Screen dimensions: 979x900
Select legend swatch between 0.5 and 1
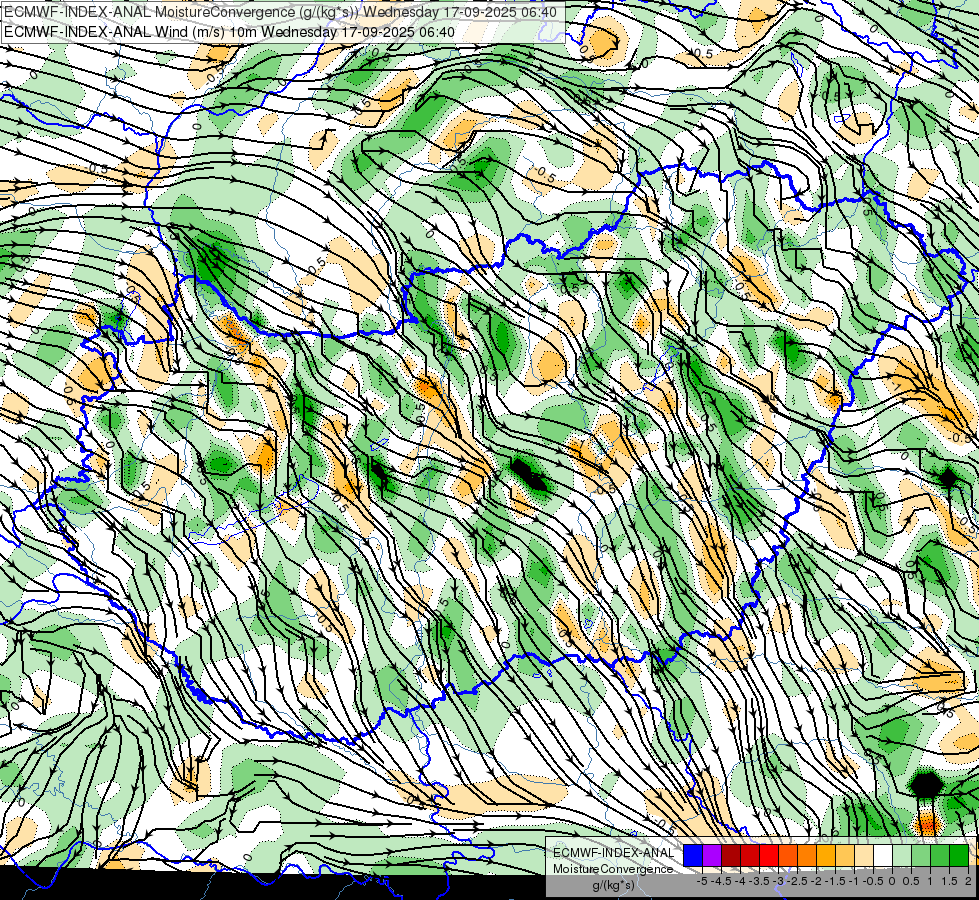[x=921, y=856]
